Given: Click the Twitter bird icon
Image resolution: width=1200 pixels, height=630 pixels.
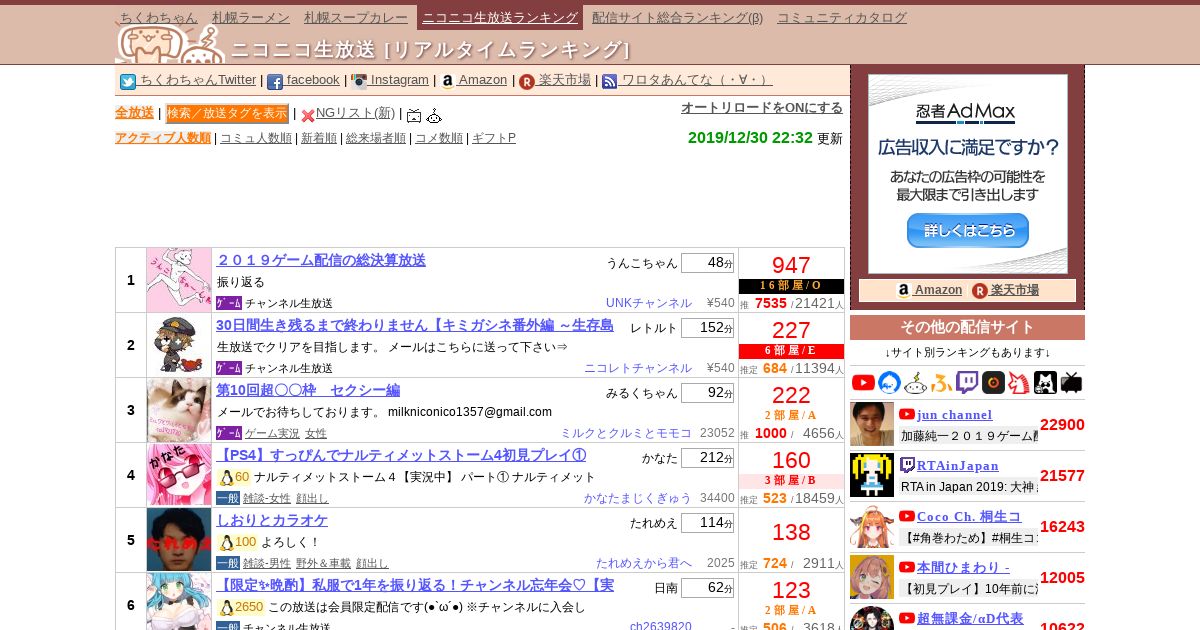Looking at the screenshot, I should [x=128, y=82].
